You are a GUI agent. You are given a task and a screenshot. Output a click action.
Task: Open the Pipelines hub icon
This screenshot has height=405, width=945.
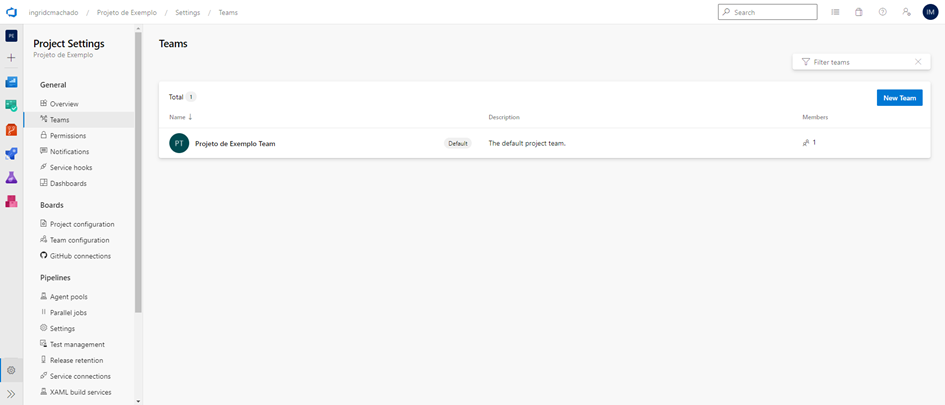11,154
